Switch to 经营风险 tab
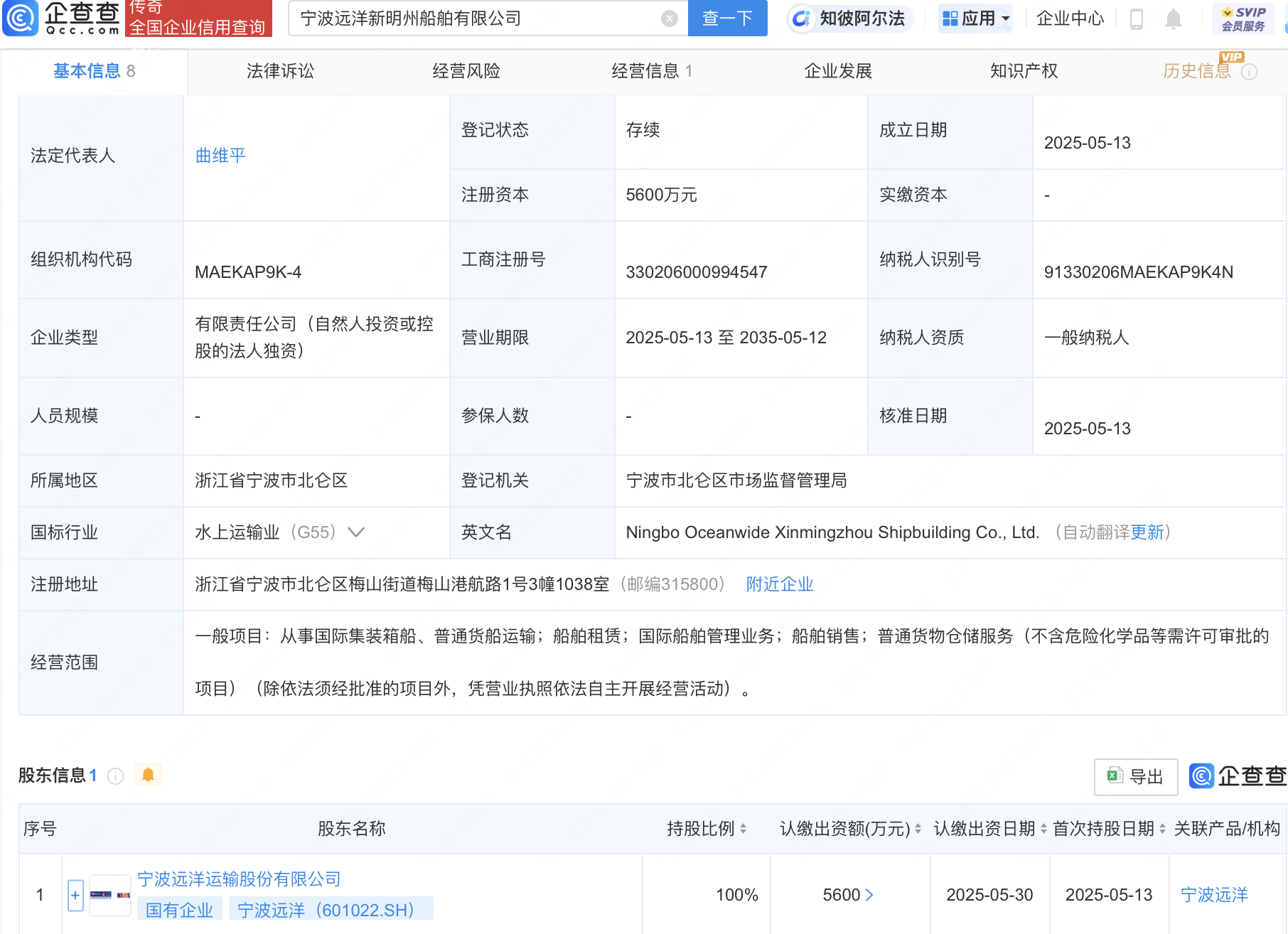Image resolution: width=1288 pixels, height=934 pixels. [466, 71]
